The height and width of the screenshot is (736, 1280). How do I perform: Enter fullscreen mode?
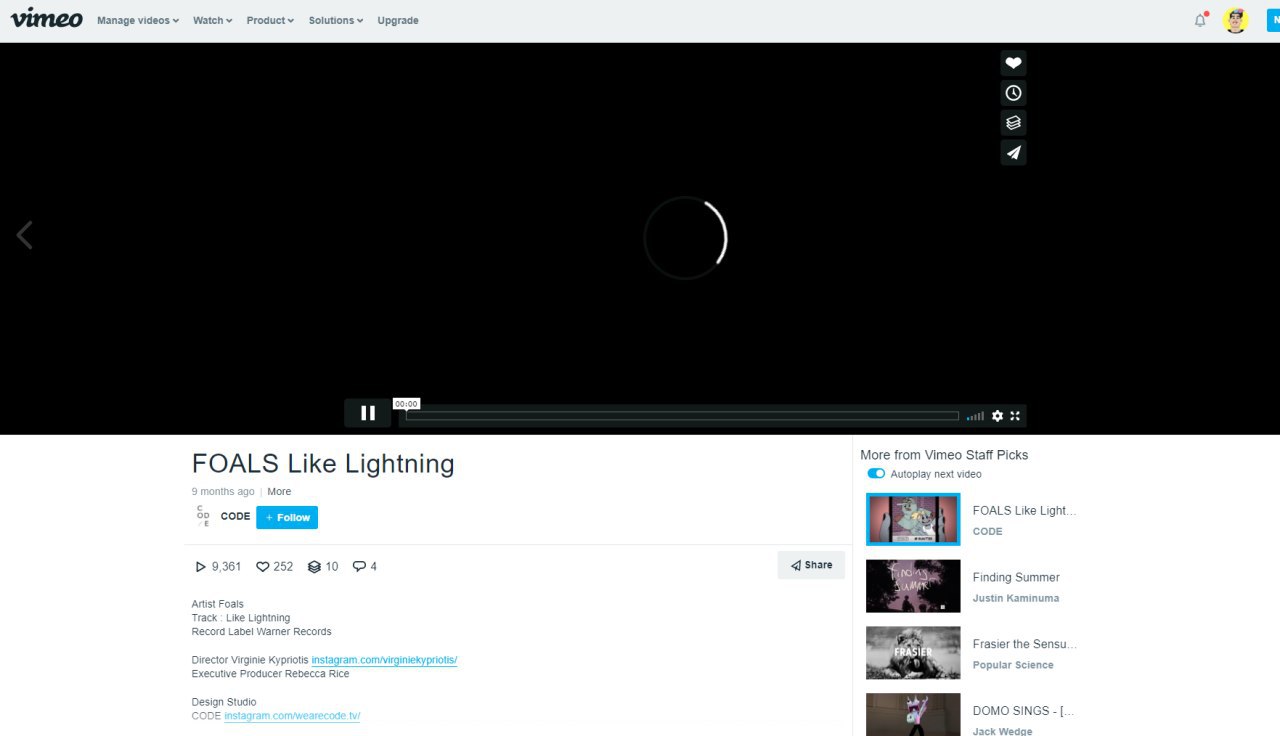pos(1015,416)
